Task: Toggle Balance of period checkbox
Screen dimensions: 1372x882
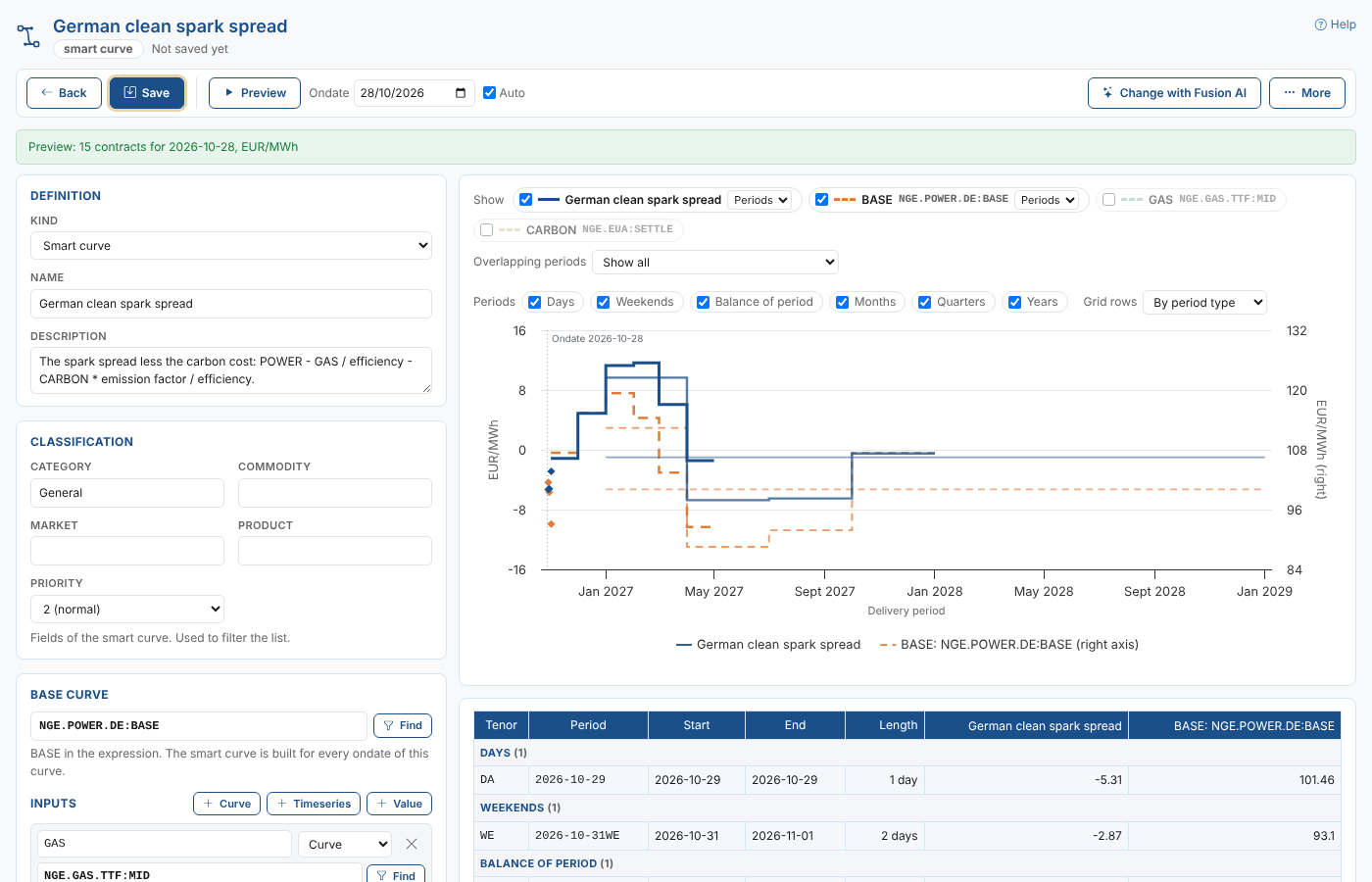Action: 703,303
